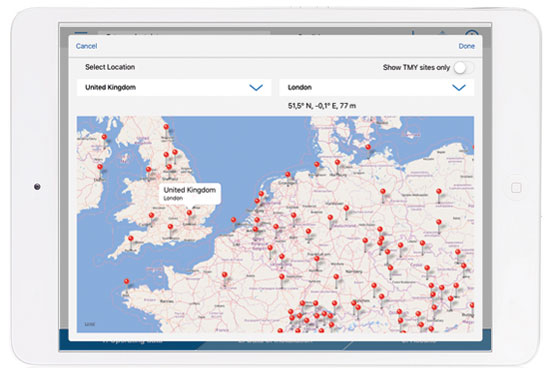Tap the United Kingdom London callout bubble

click(x=190, y=193)
